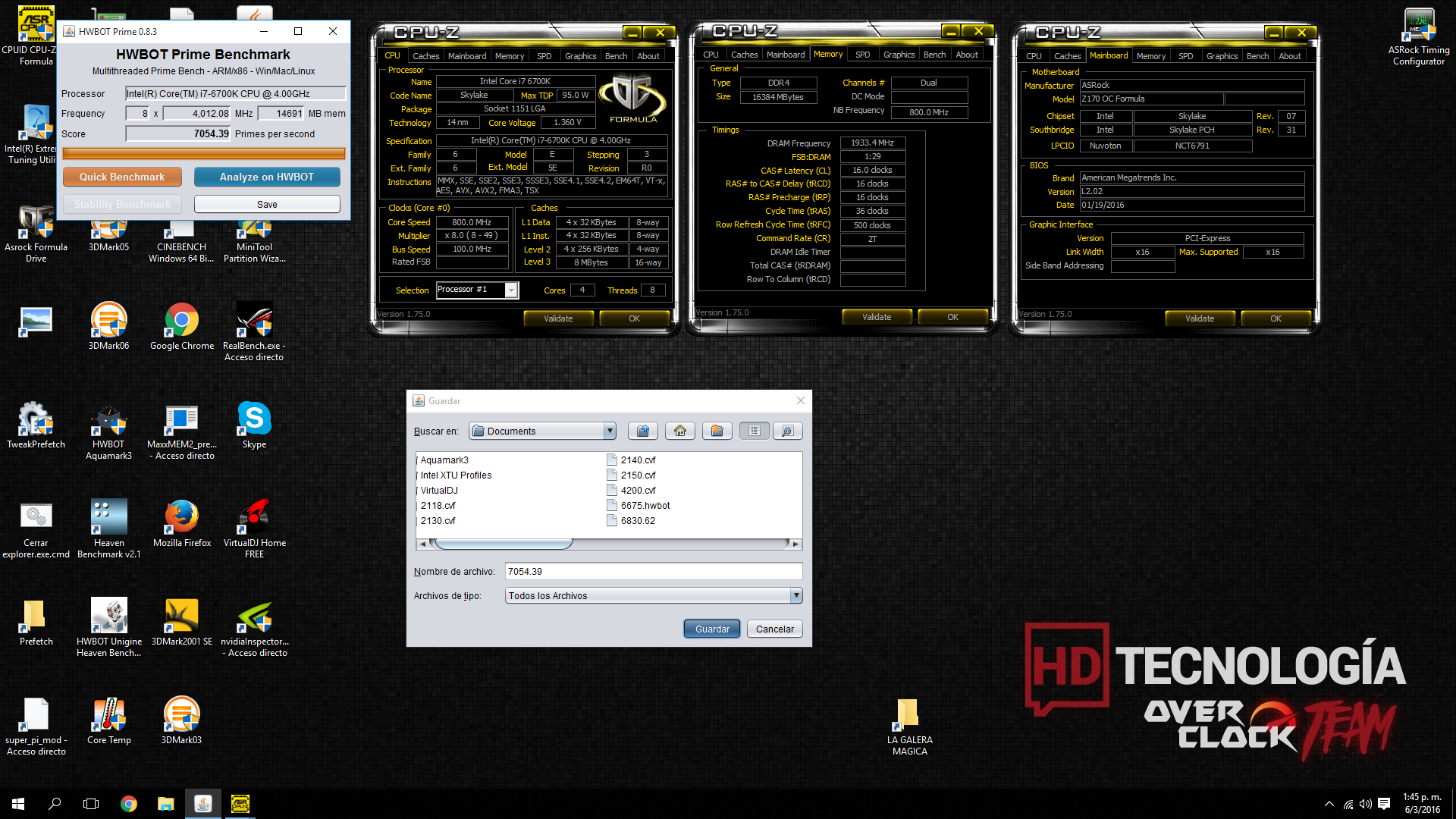Open the Core Temp desktop icon
The width and height of the screenshot is (1456, 819).
pyautogui.click(x=109, y=722)
